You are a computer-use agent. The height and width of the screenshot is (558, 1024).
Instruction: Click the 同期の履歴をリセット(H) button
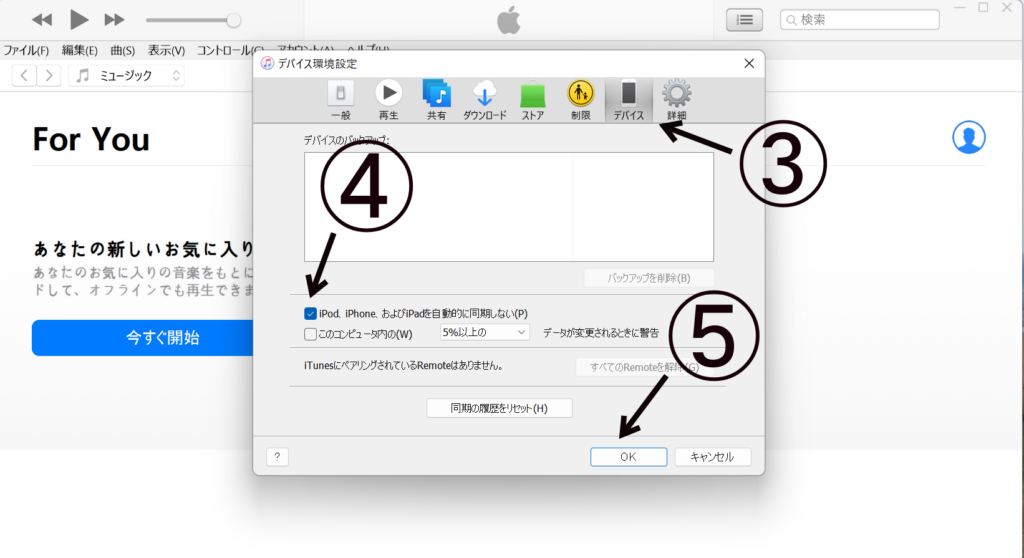(499, 408)
